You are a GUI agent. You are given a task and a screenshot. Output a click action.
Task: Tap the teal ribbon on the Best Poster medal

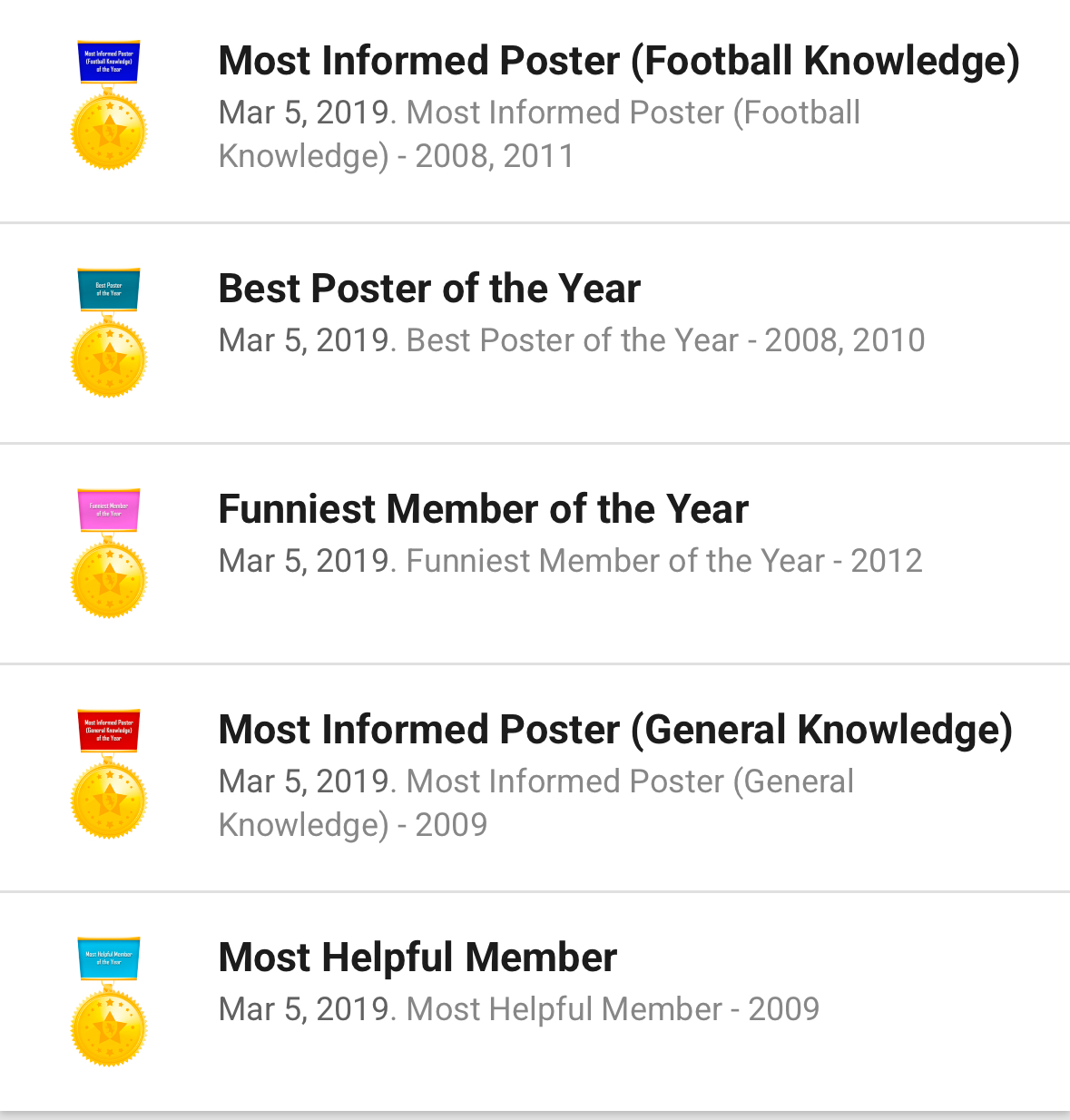(x=108, y=290)
